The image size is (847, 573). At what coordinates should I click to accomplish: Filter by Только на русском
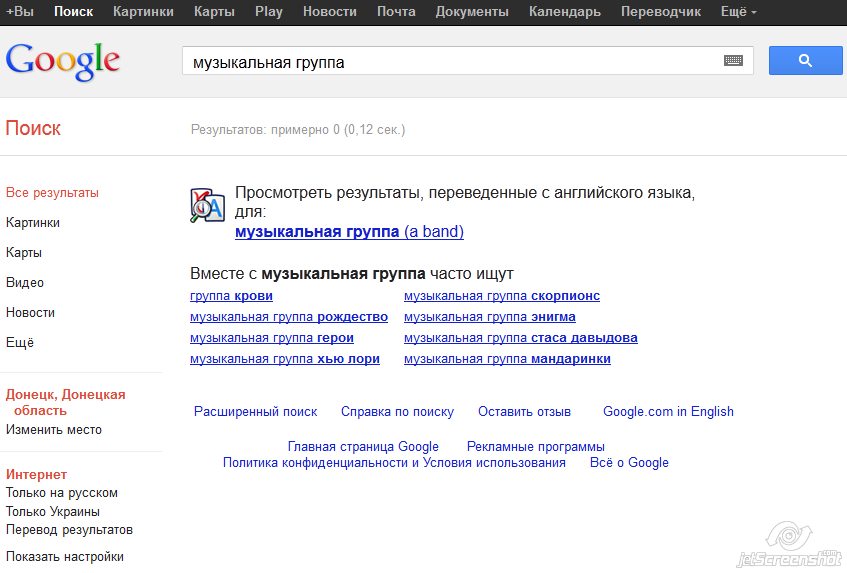click(62, 492)
